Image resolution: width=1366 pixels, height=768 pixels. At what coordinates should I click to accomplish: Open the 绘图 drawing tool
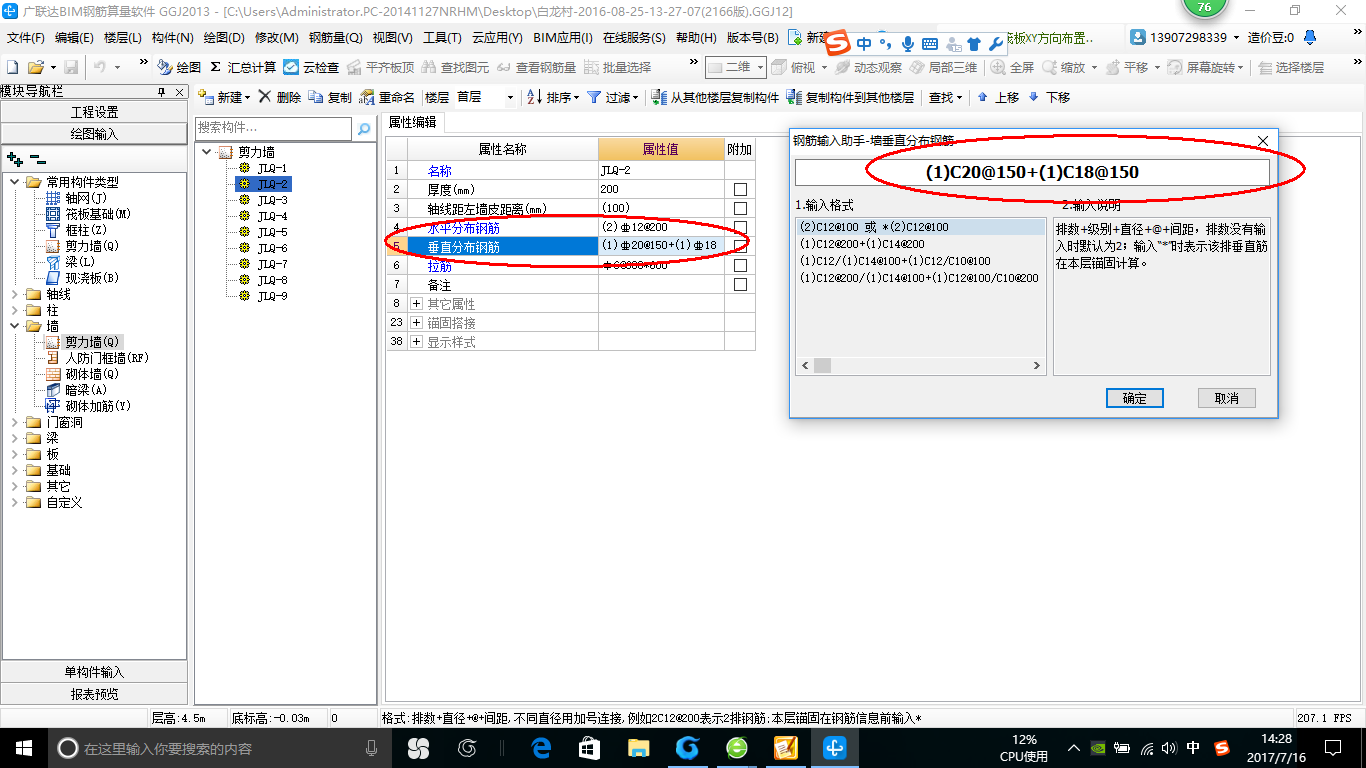[x=179, y=67]
